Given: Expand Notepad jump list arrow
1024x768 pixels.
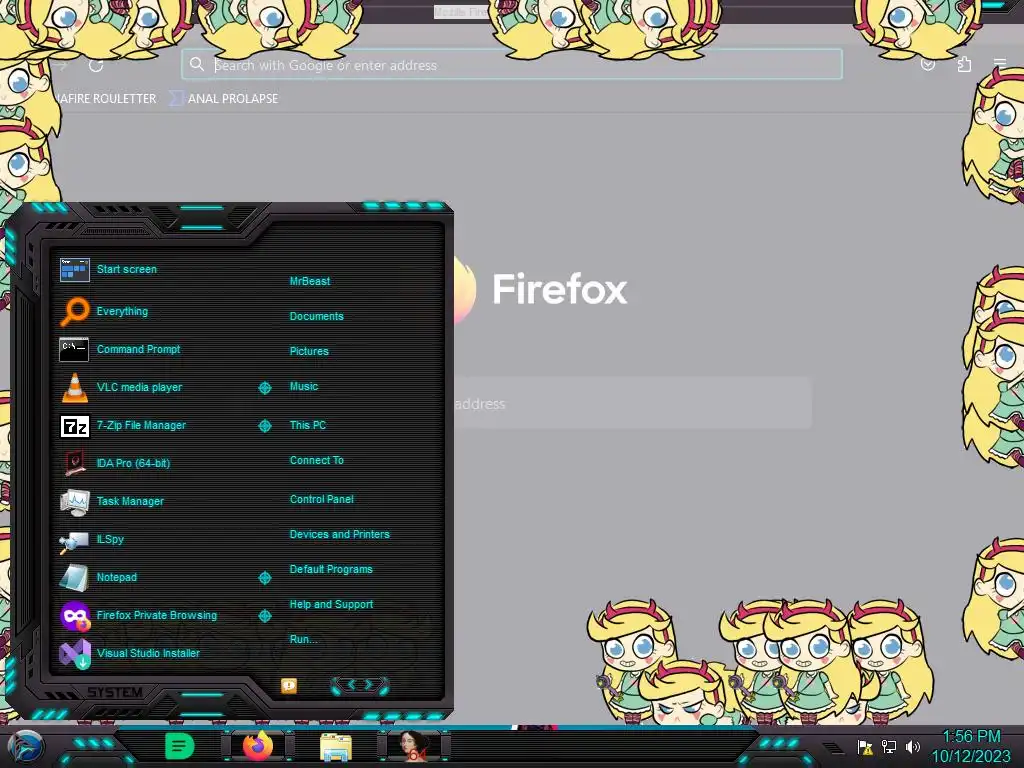Looking at the screenshot, I should click(x=264, y=578).
